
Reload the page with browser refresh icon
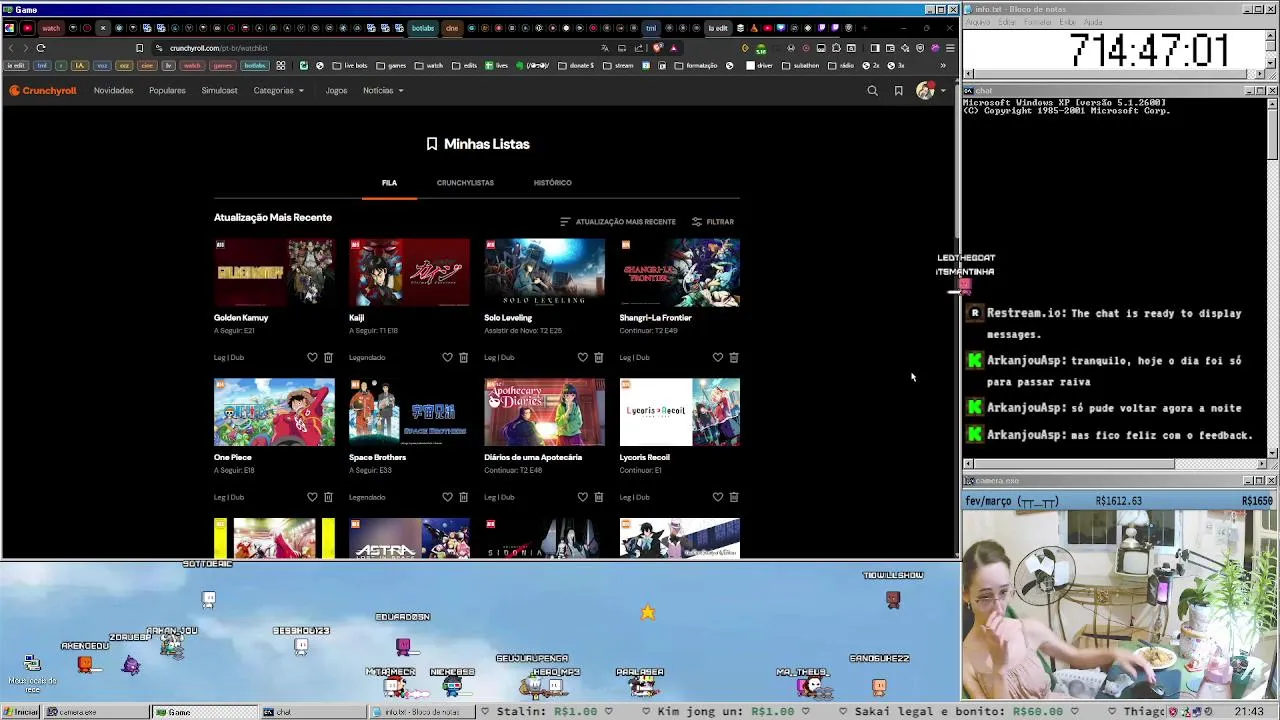coord(41,48)
